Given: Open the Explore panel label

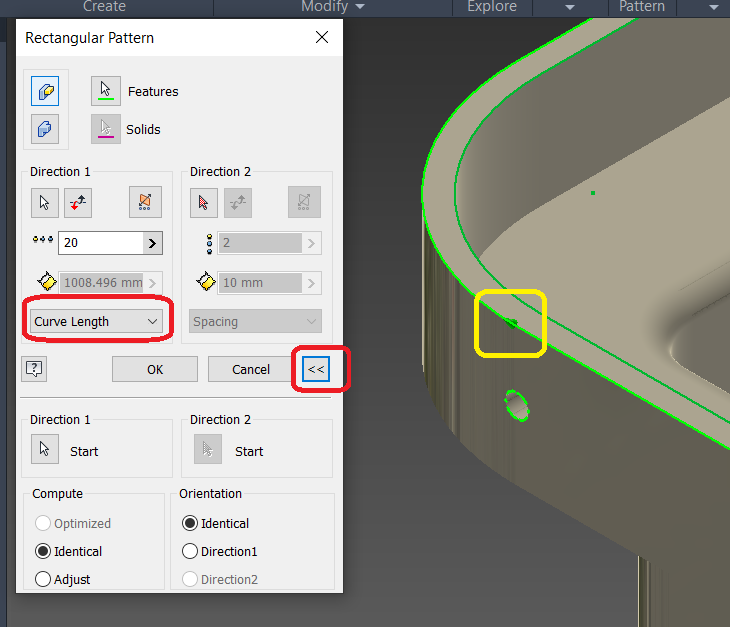Looking at the screenshot, I should (x=492, y=6).
